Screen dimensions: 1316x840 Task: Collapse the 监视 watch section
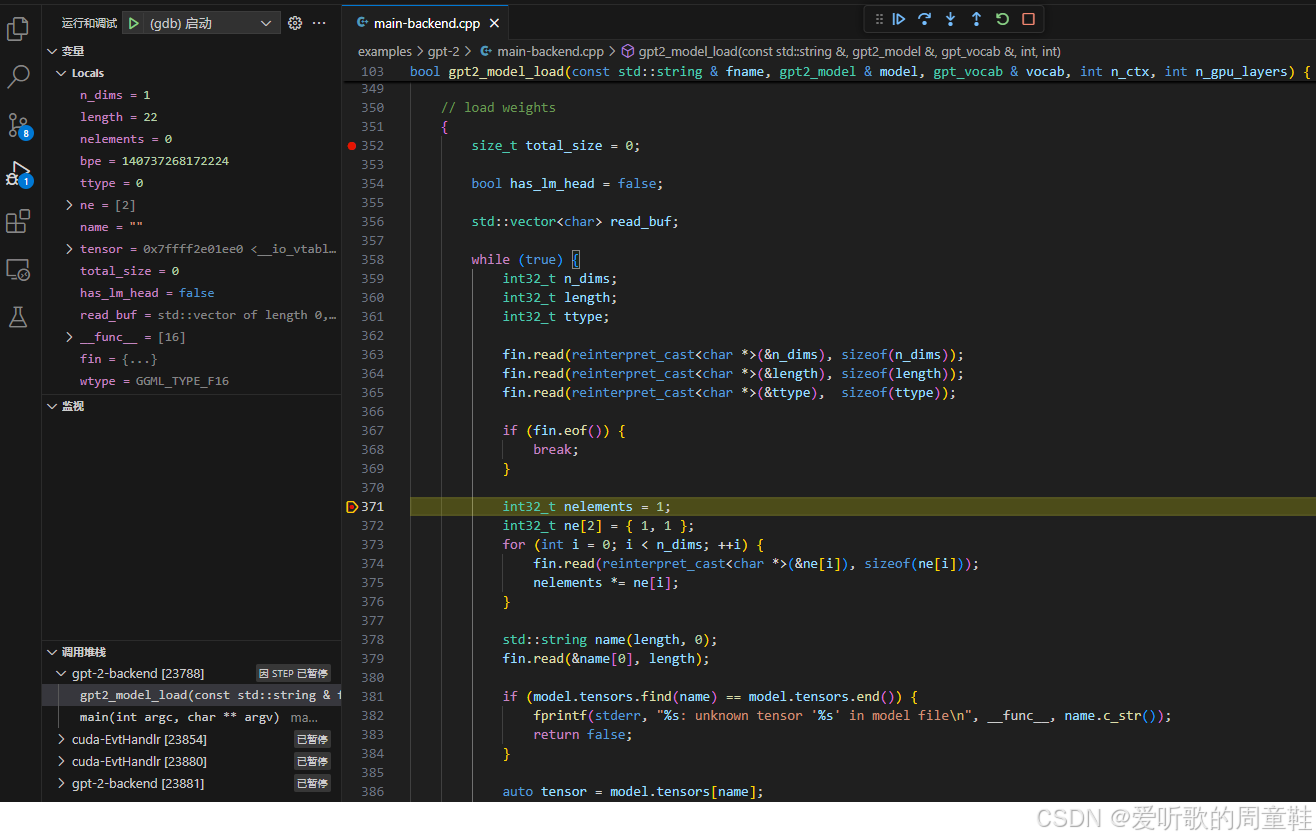[x=52, y=406]
